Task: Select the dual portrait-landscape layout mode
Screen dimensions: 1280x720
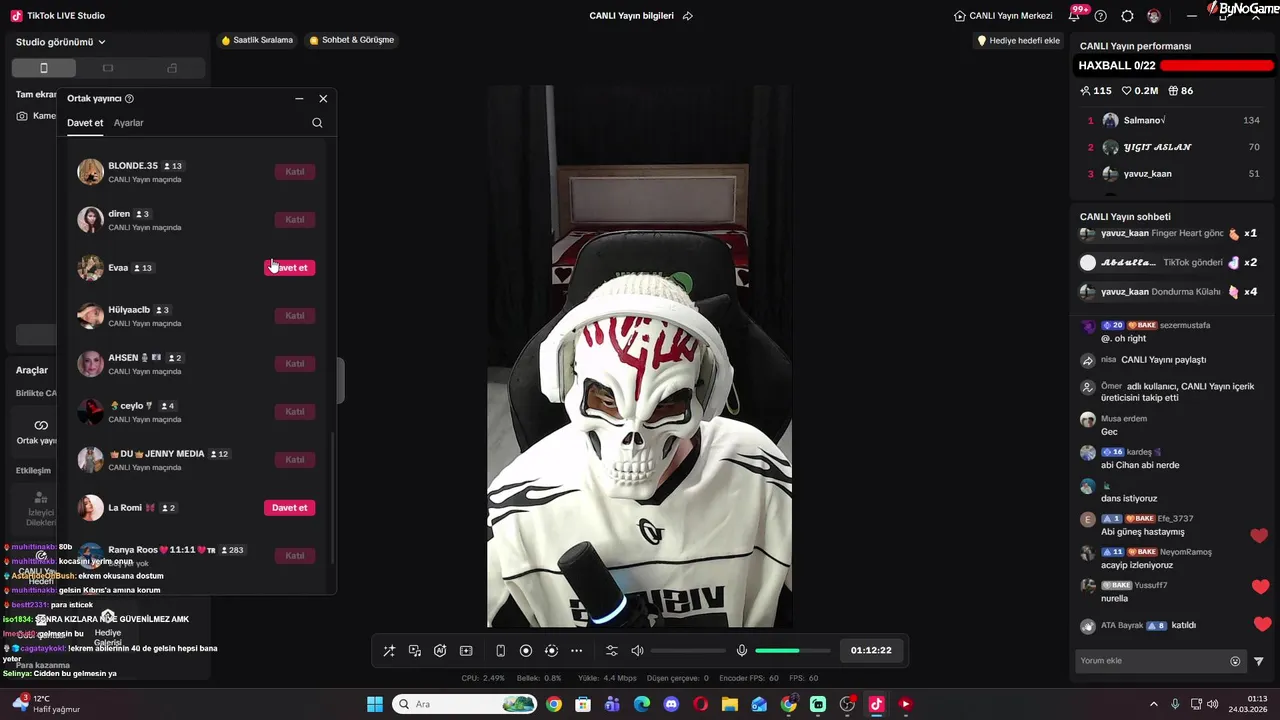Action: [172, 68]
